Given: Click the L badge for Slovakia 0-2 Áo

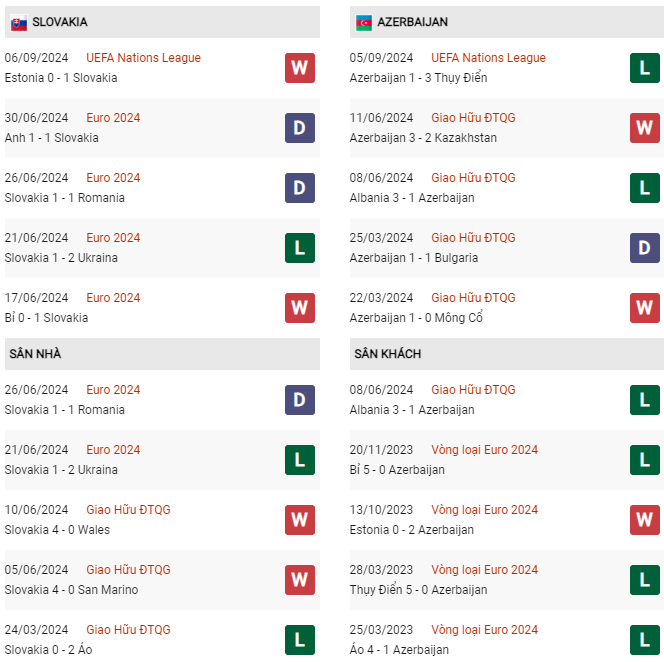Looking at the screenshot, I should [x=300, y=640].
